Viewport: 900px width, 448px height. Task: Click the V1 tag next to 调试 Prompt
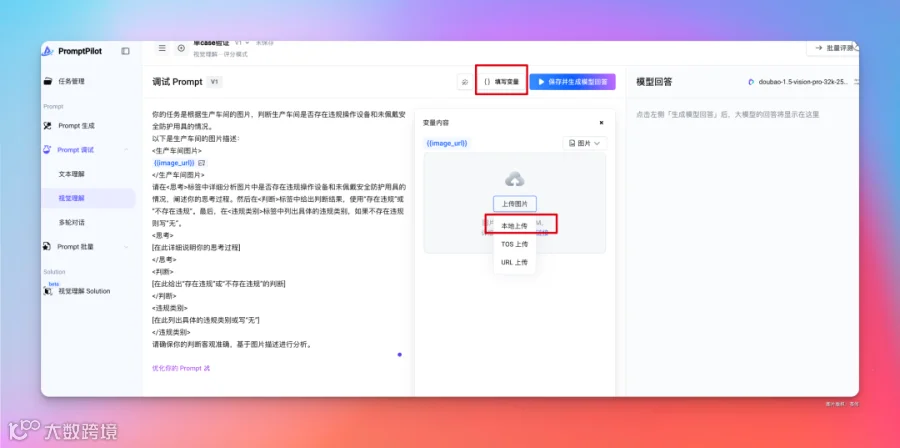214,82
